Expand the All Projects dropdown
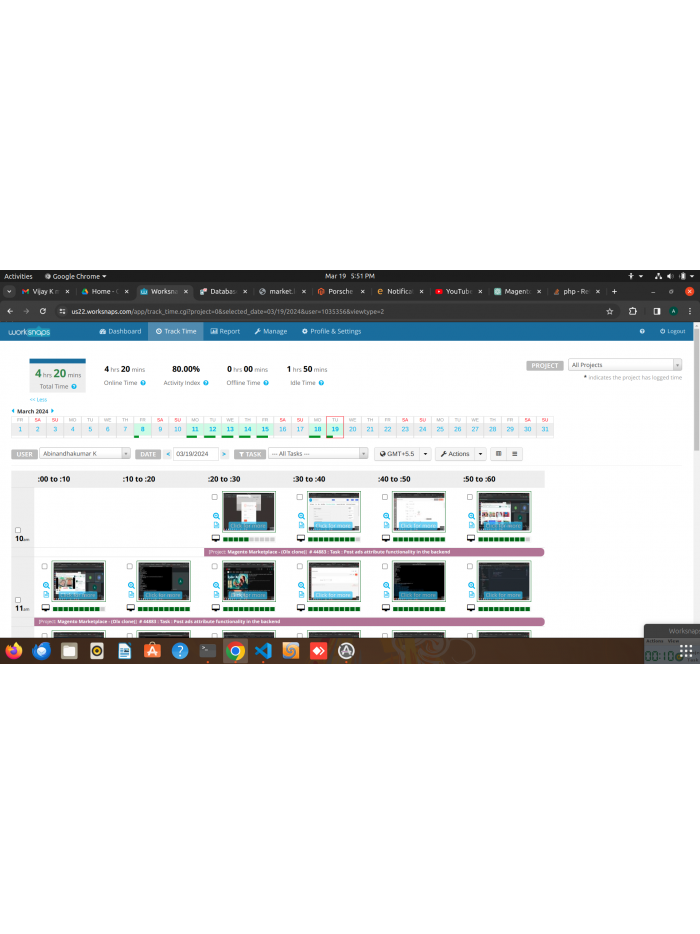Viewport: 700px width, 934px height. point(625,365)
